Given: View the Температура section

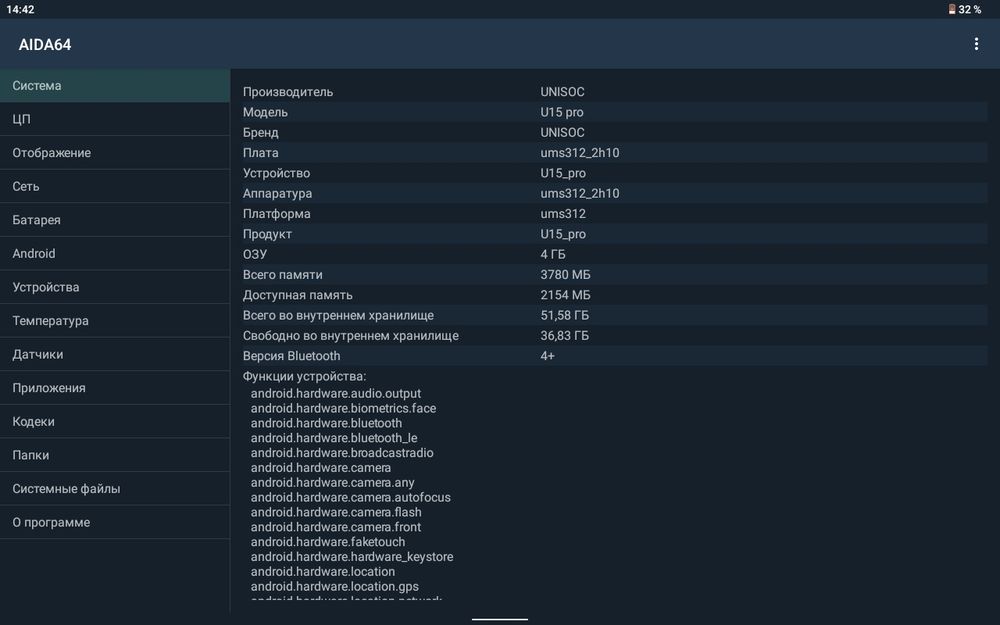Looking at the screenshot, I should point(115,321).
